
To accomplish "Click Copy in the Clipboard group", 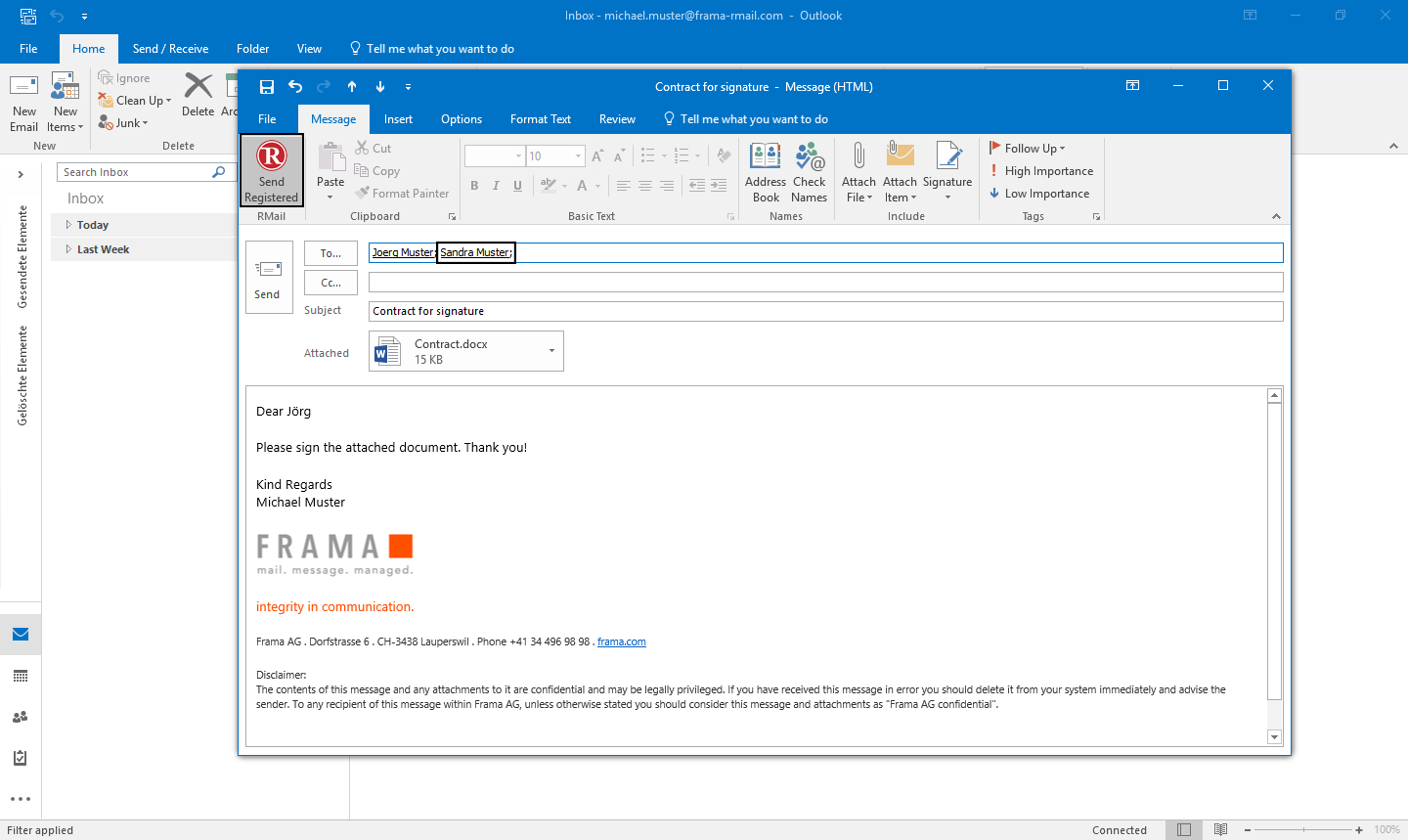I will 377,171.
